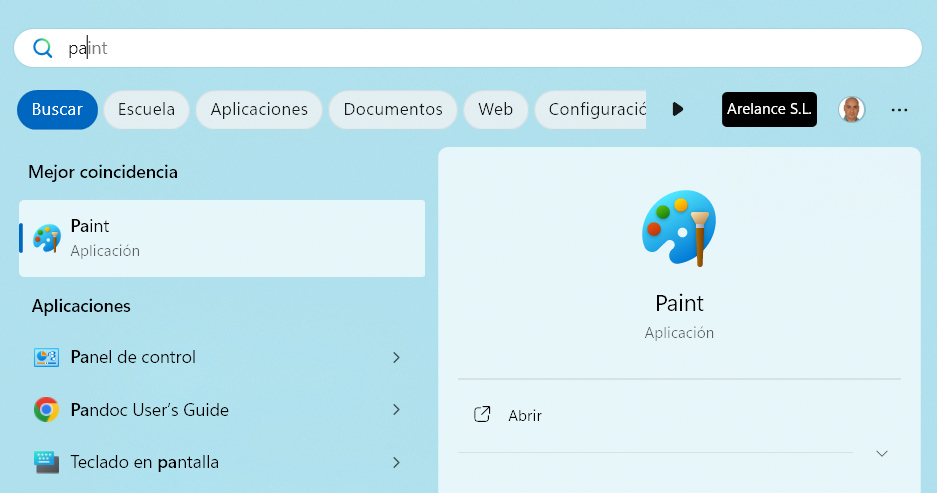This screenshot has width=937, height=493.
Task: Click the Escuela filter tab
Action: pos(146,109)
